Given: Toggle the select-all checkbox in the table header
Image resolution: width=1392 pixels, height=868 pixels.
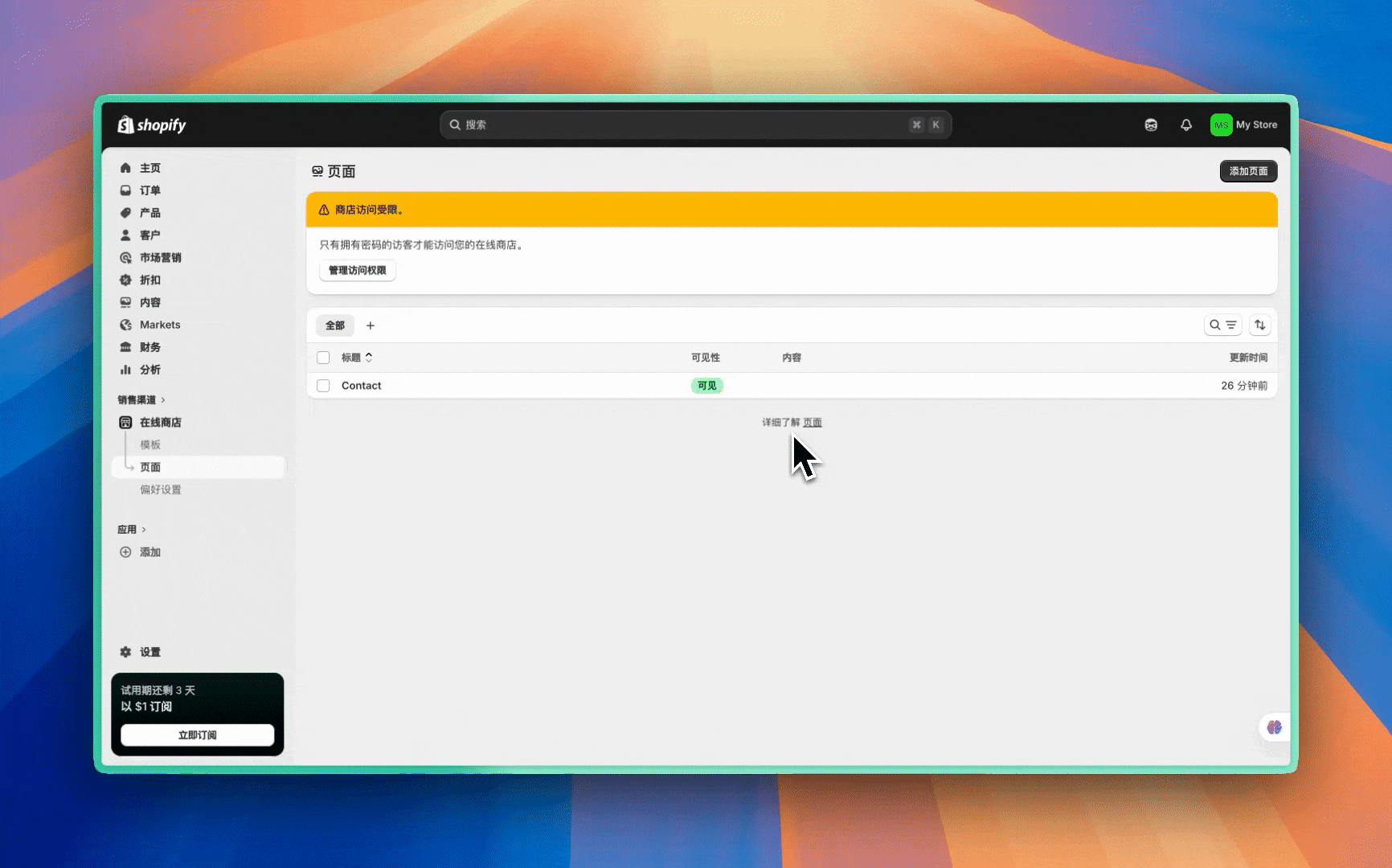Looking at the screenshot, I should point(323,358).
